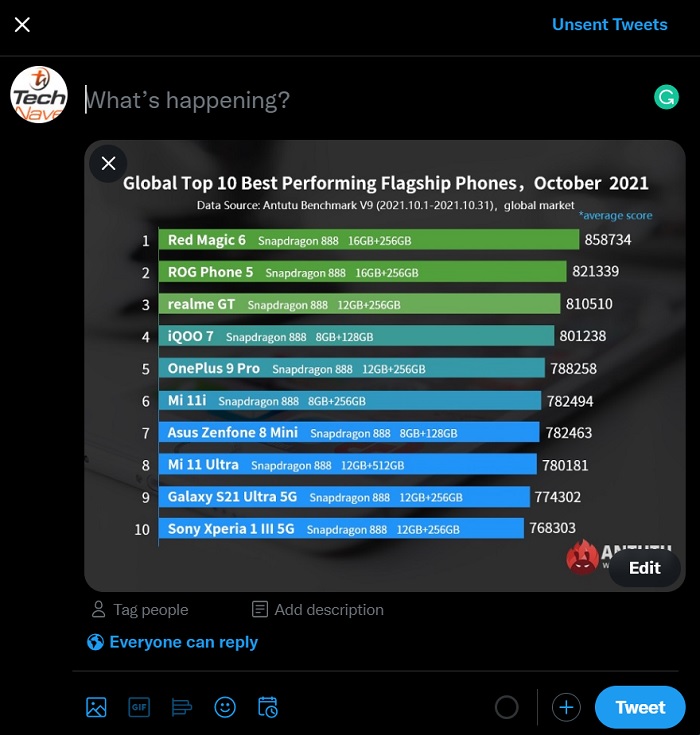This screenshot has height=735, width=700.
Task: Click the TechNave profile avatar
Action: click(39, 95)
